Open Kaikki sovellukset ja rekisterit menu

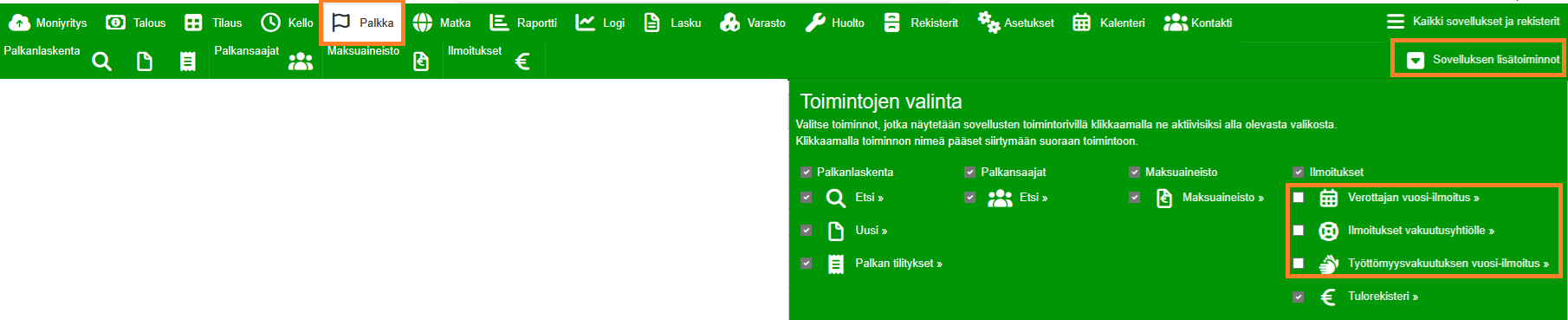[1473, 21]
